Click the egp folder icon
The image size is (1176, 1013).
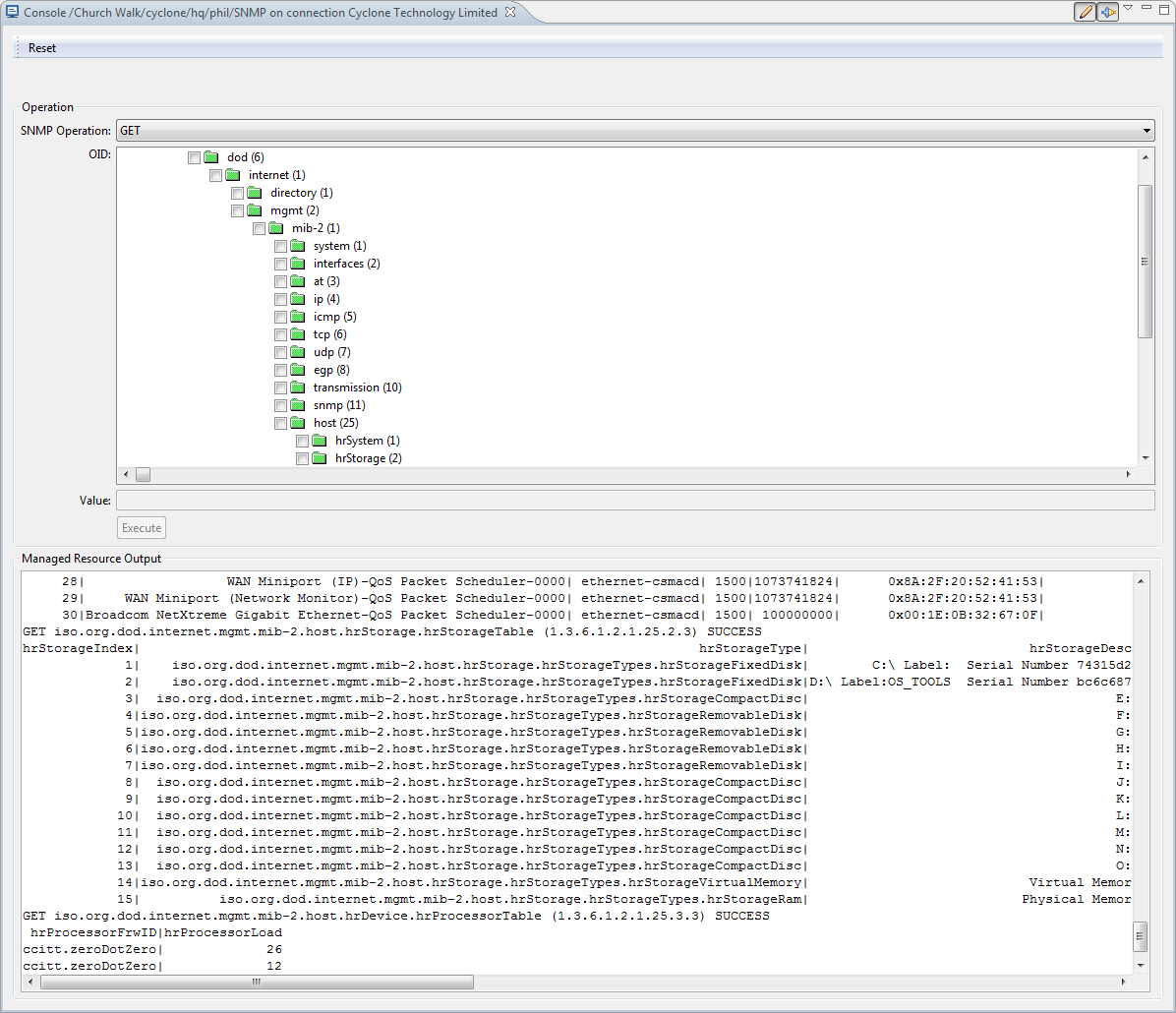click(x=298, y=370)
